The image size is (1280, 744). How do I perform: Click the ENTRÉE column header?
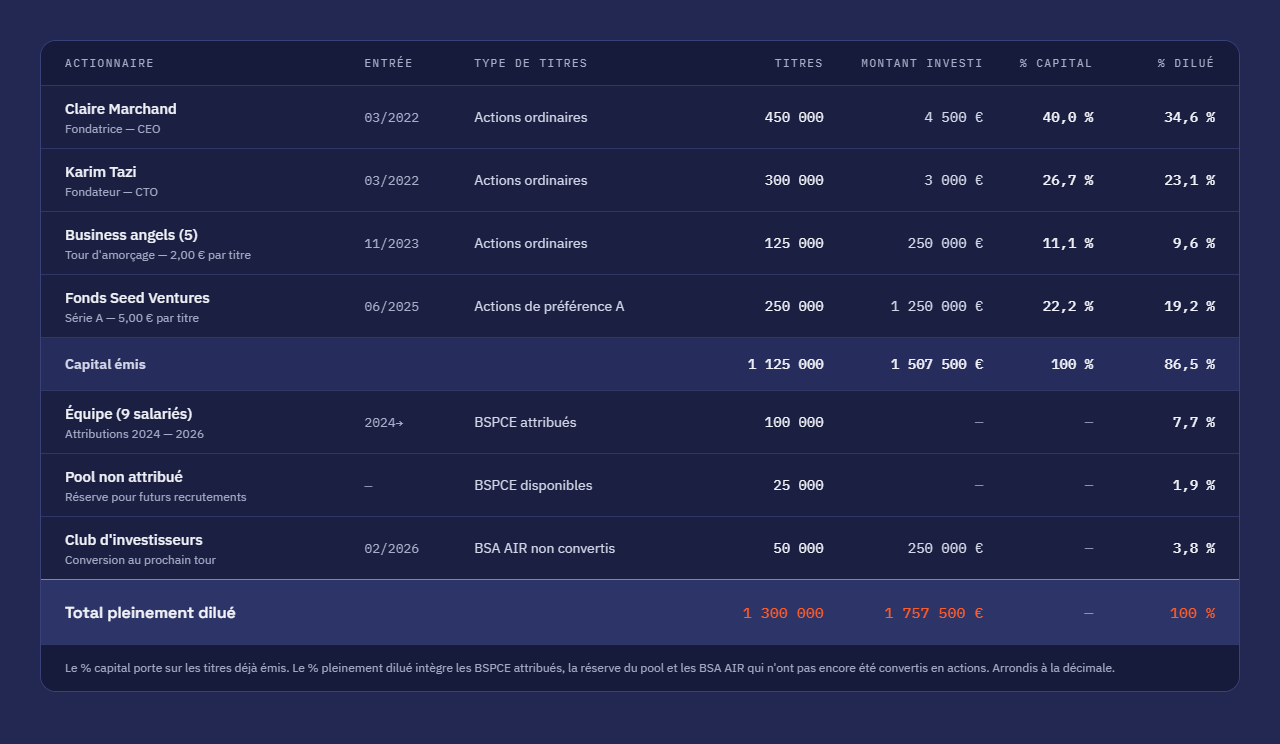[x=388, y=63]
